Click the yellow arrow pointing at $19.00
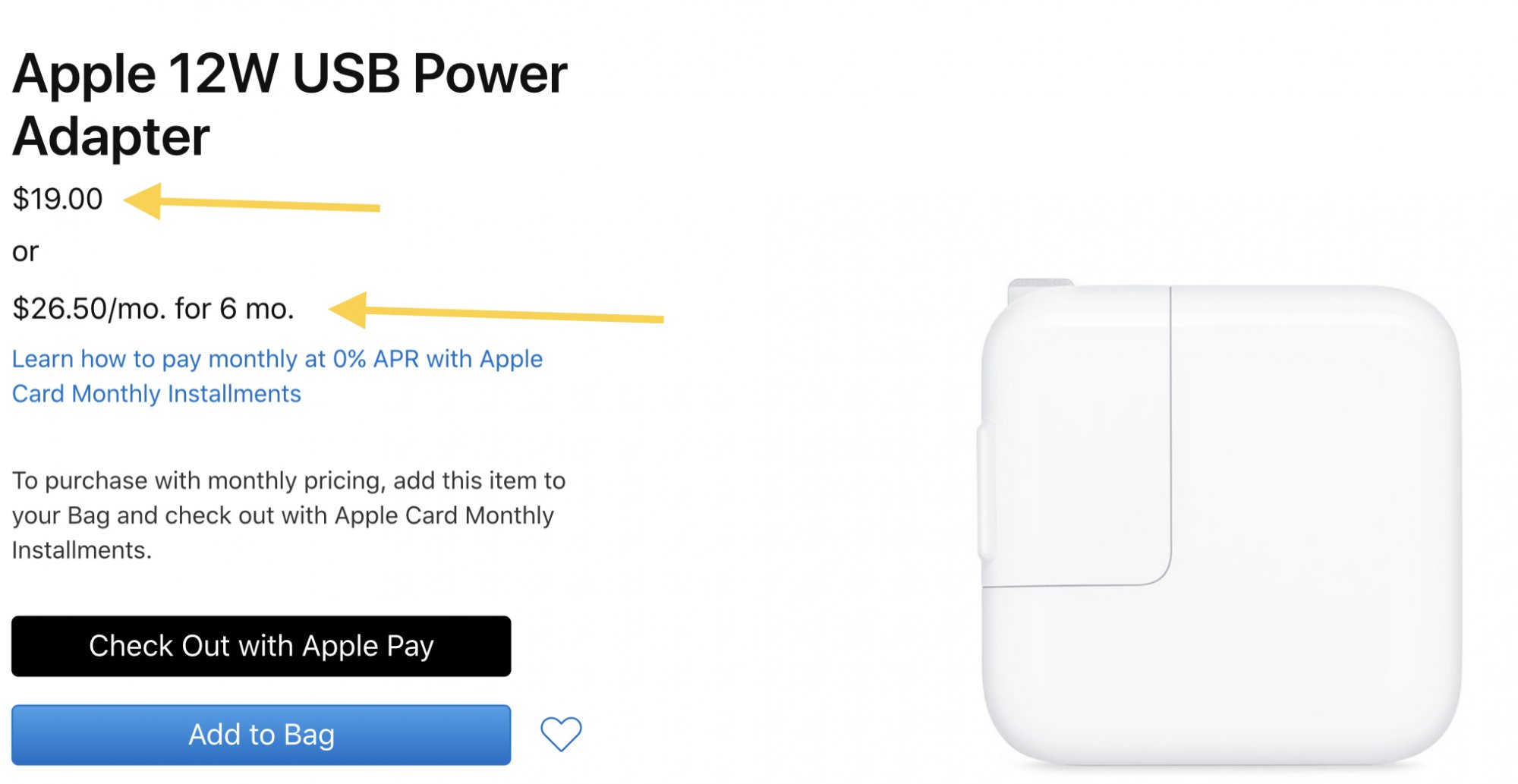 coord(251,202)
